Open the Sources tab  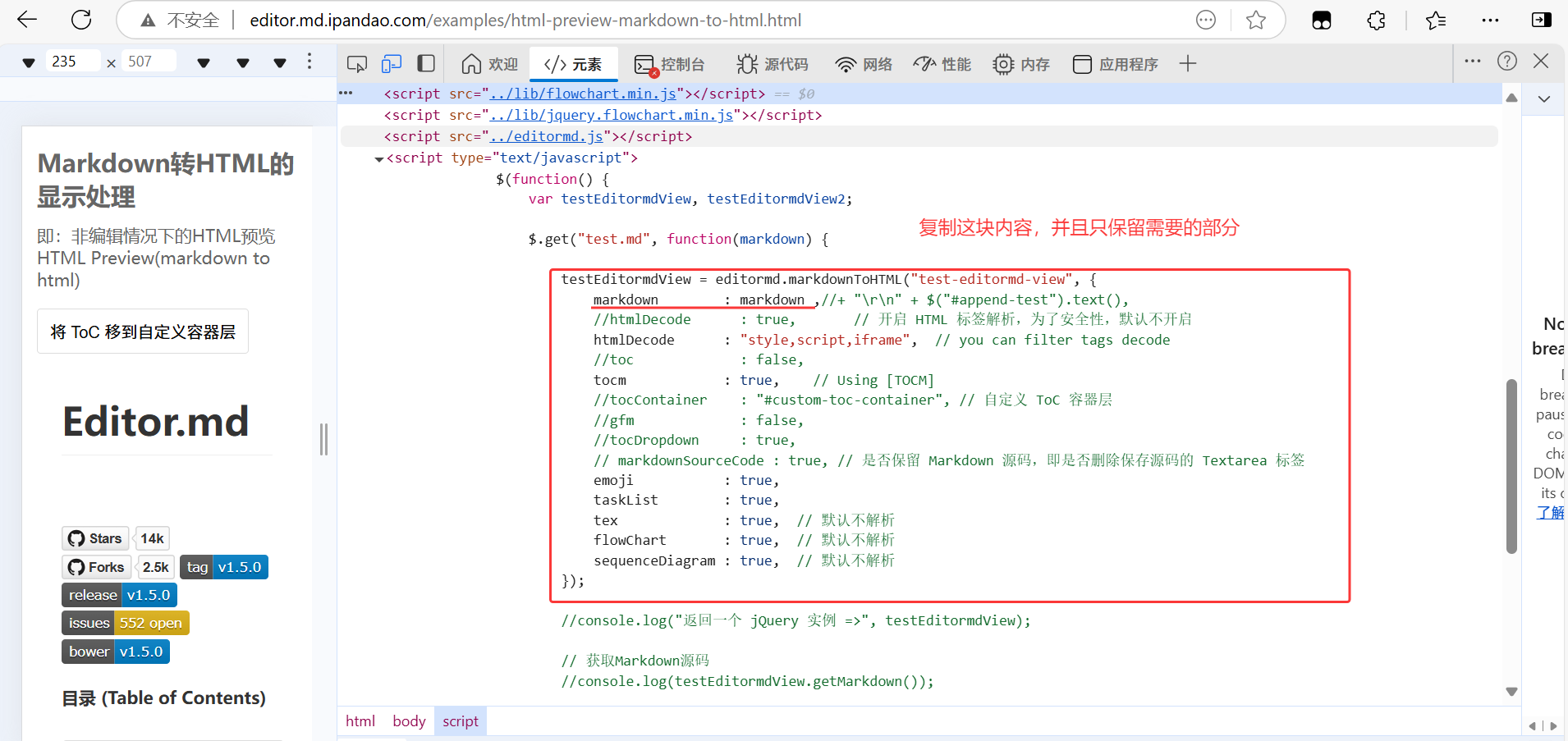773,64
